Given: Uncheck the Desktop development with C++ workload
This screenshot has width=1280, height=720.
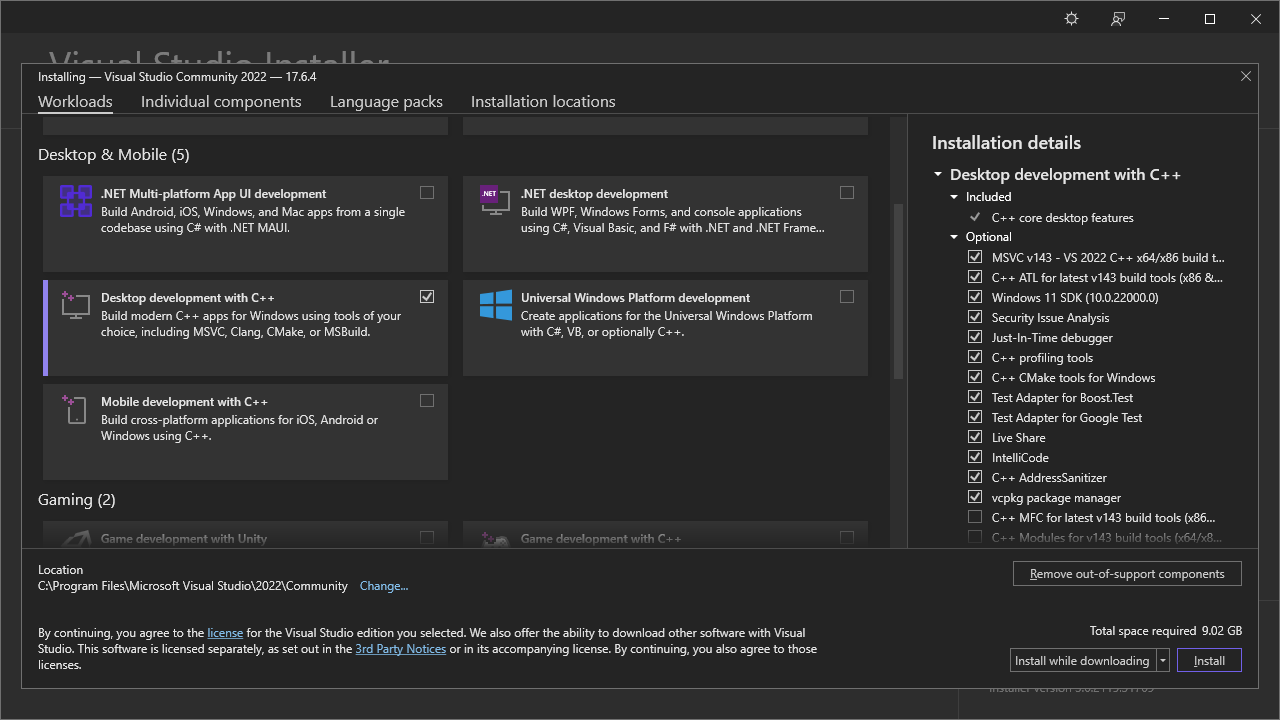Looking at the screenshot, I should click(427, 297).
